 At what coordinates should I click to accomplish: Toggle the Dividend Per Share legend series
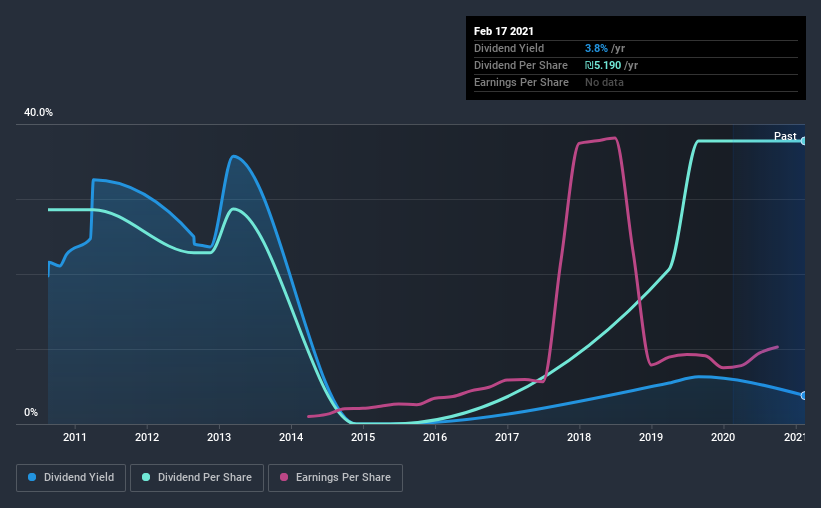pyautogui.click(x=197, y=478)
